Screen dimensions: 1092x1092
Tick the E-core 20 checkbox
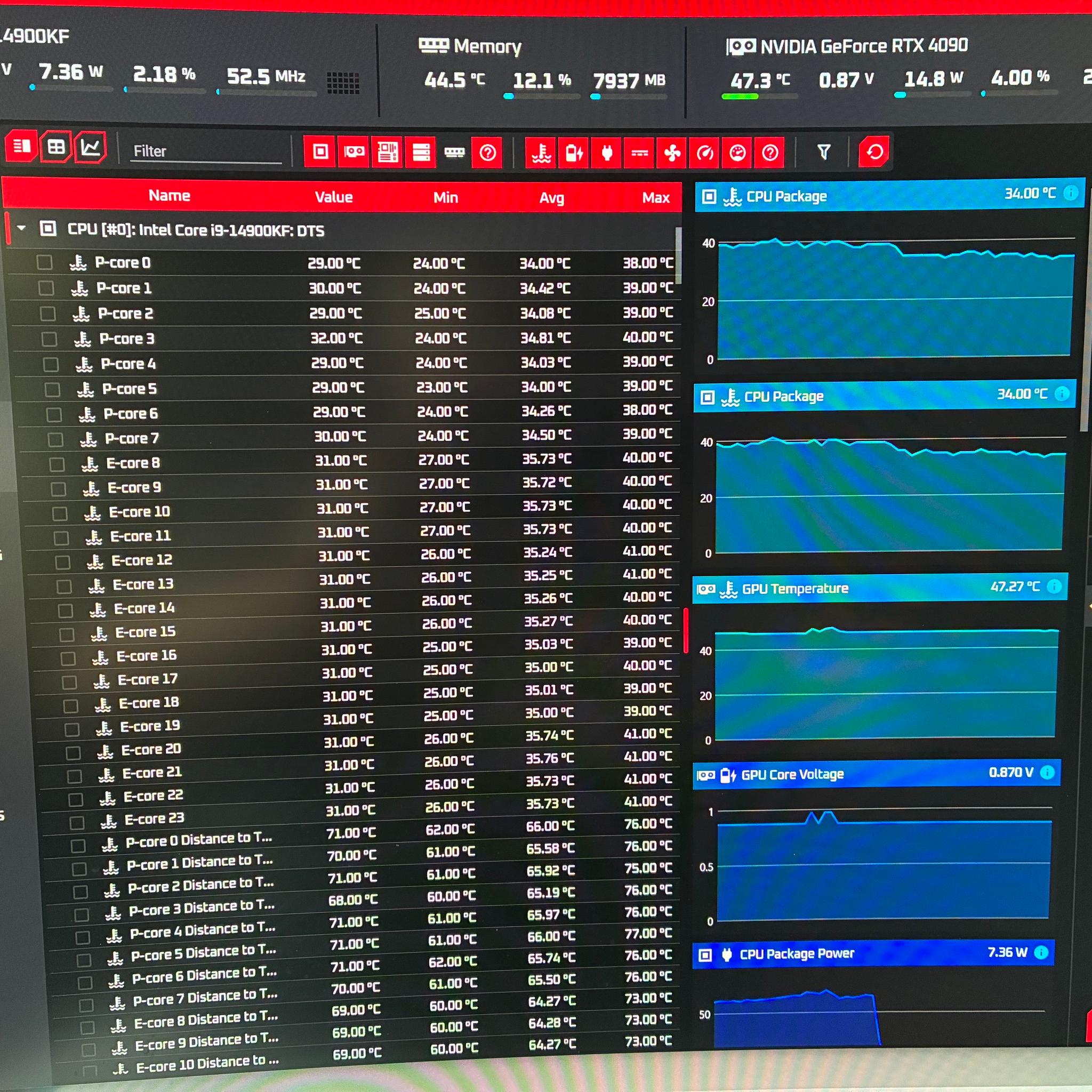(x=74, y=753)
